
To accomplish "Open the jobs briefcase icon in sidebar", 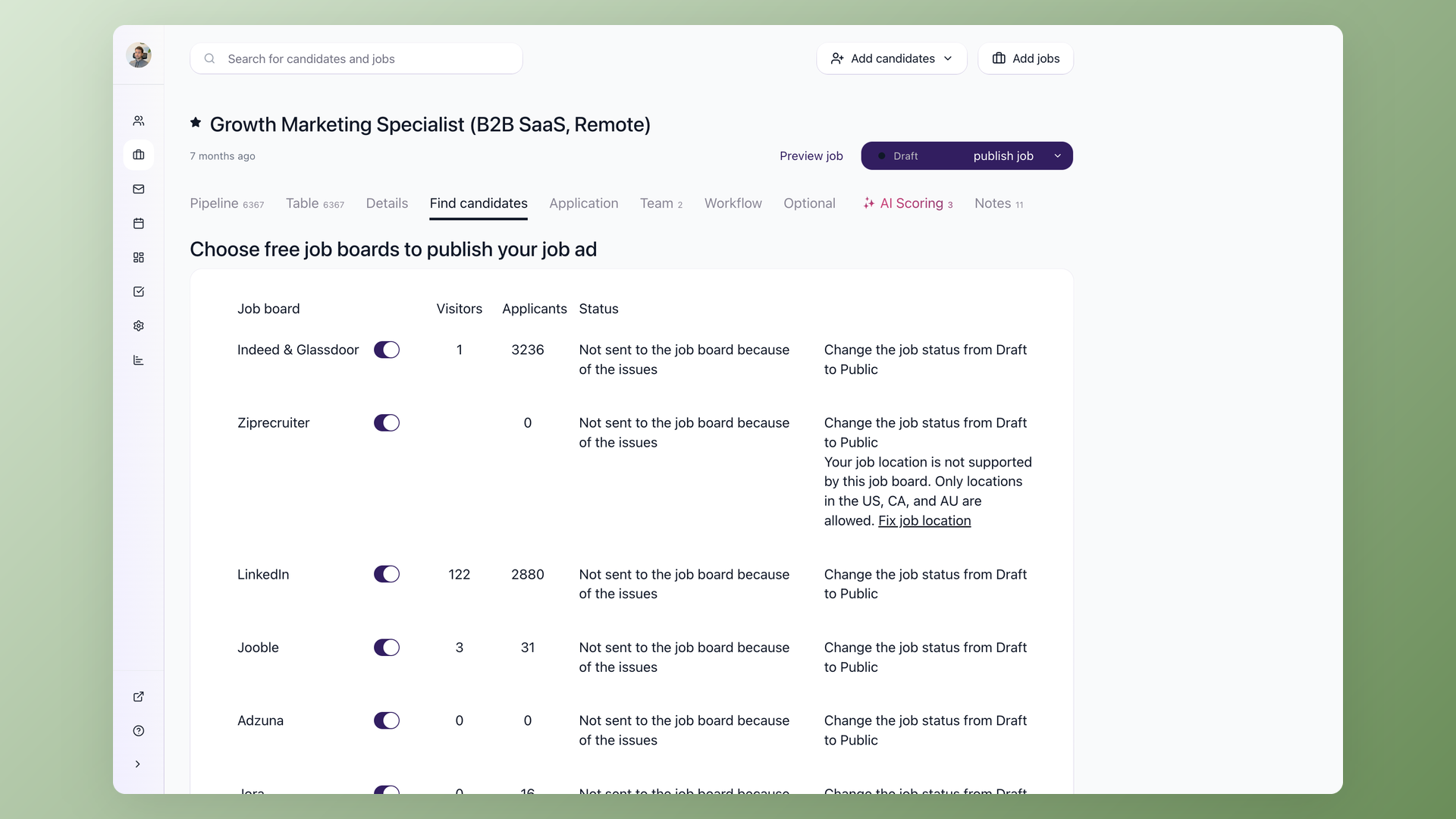I will 139,155.
